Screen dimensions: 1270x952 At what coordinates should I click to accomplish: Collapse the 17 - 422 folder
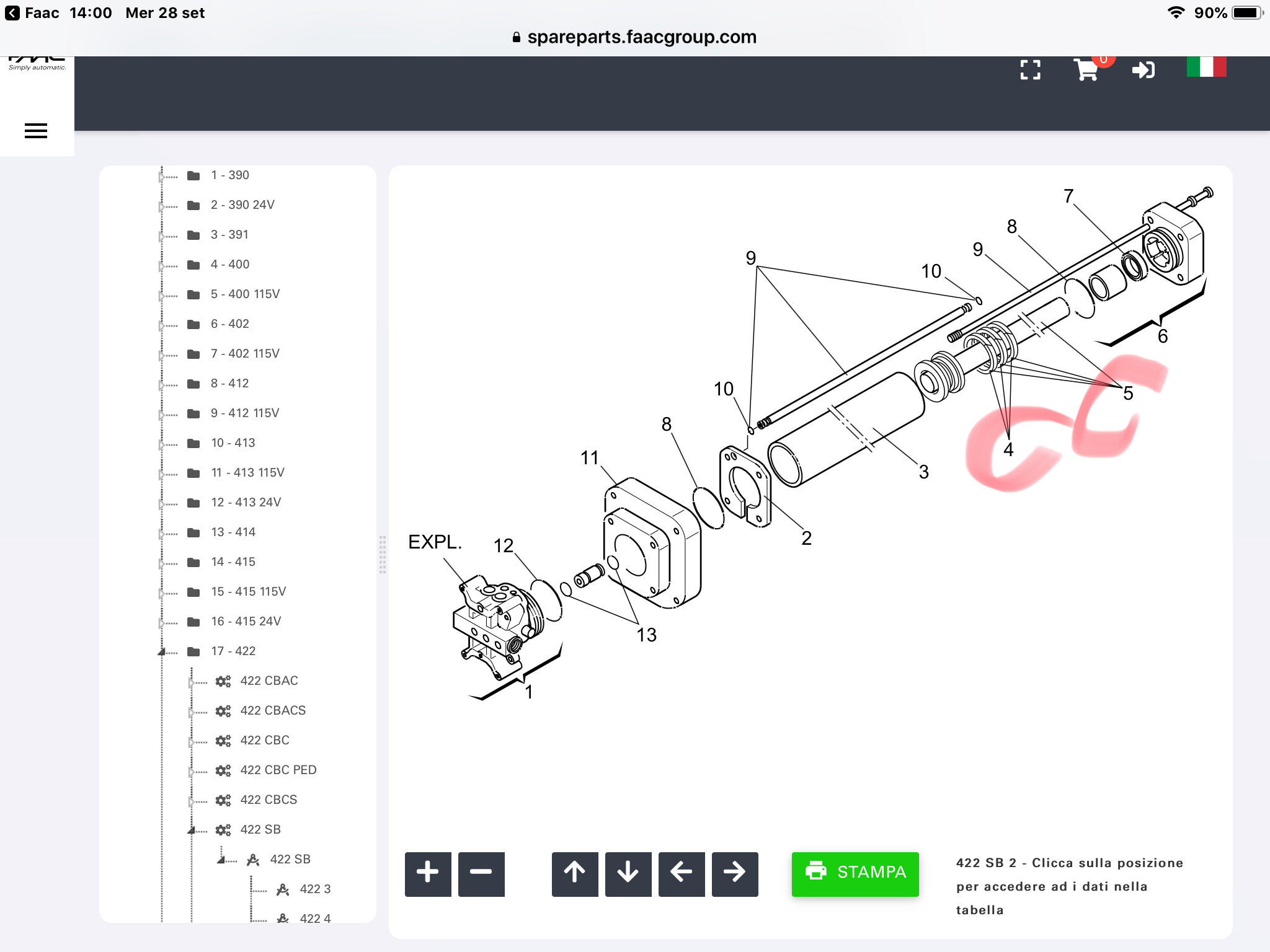161,651
